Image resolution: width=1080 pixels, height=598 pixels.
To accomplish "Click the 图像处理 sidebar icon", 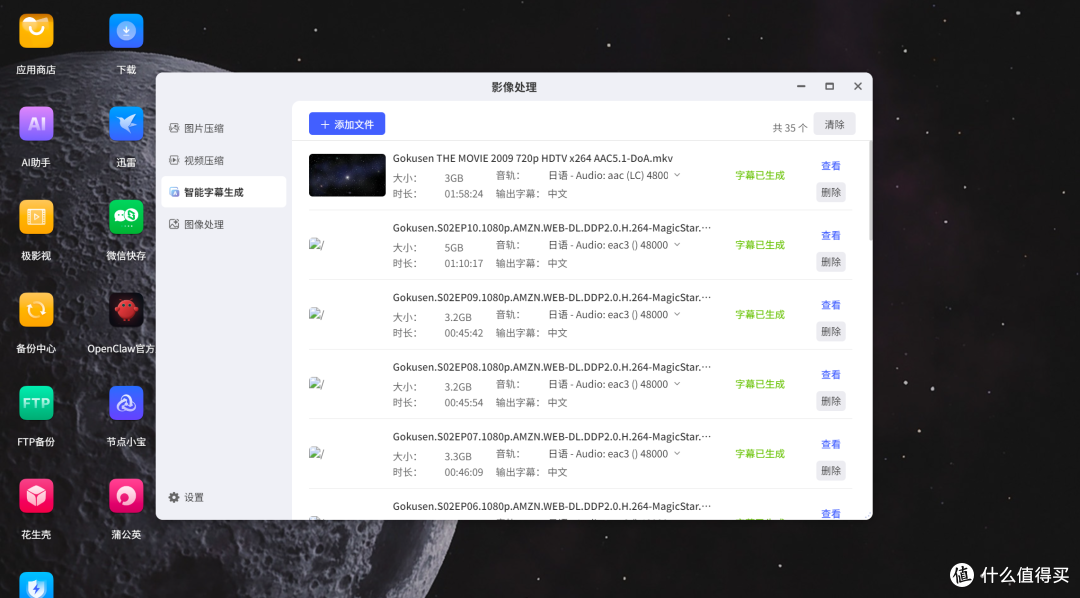I will [174, 224].
